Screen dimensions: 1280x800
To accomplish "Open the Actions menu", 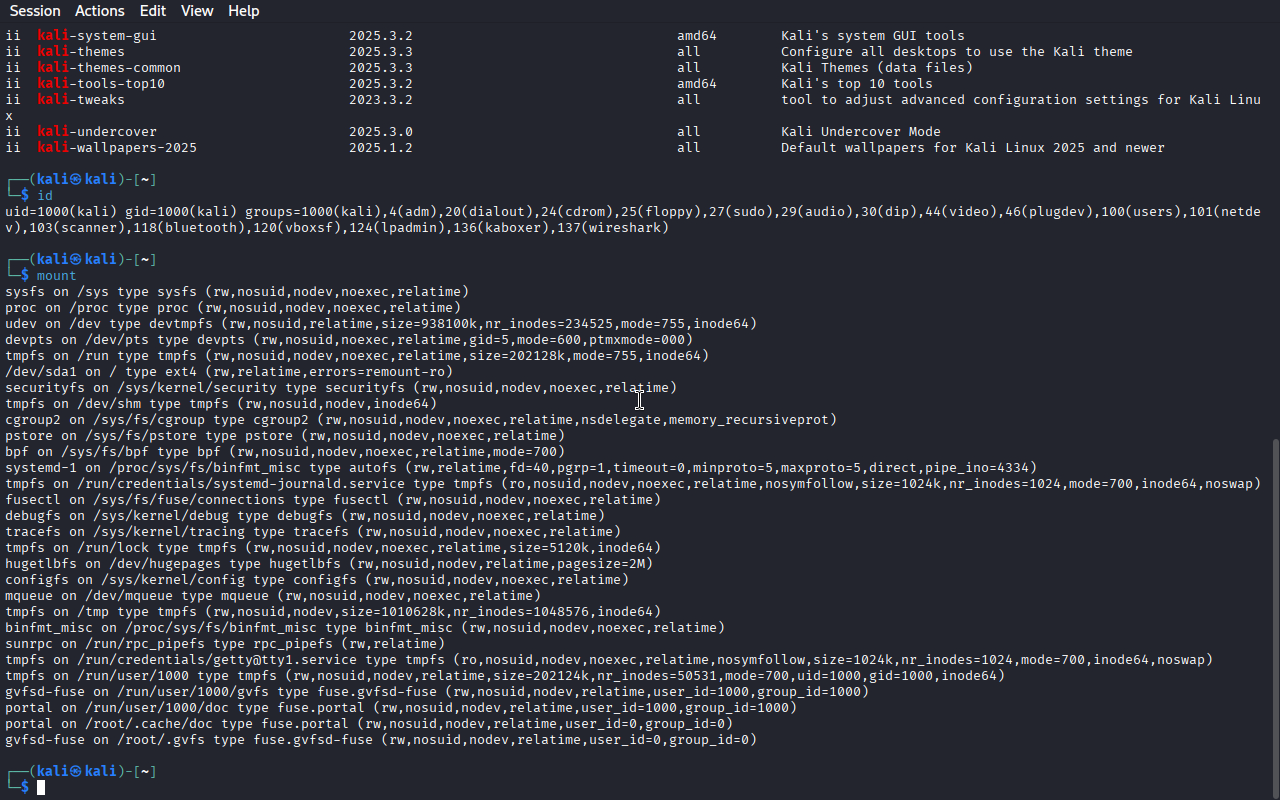I will [x=100, y=11].
